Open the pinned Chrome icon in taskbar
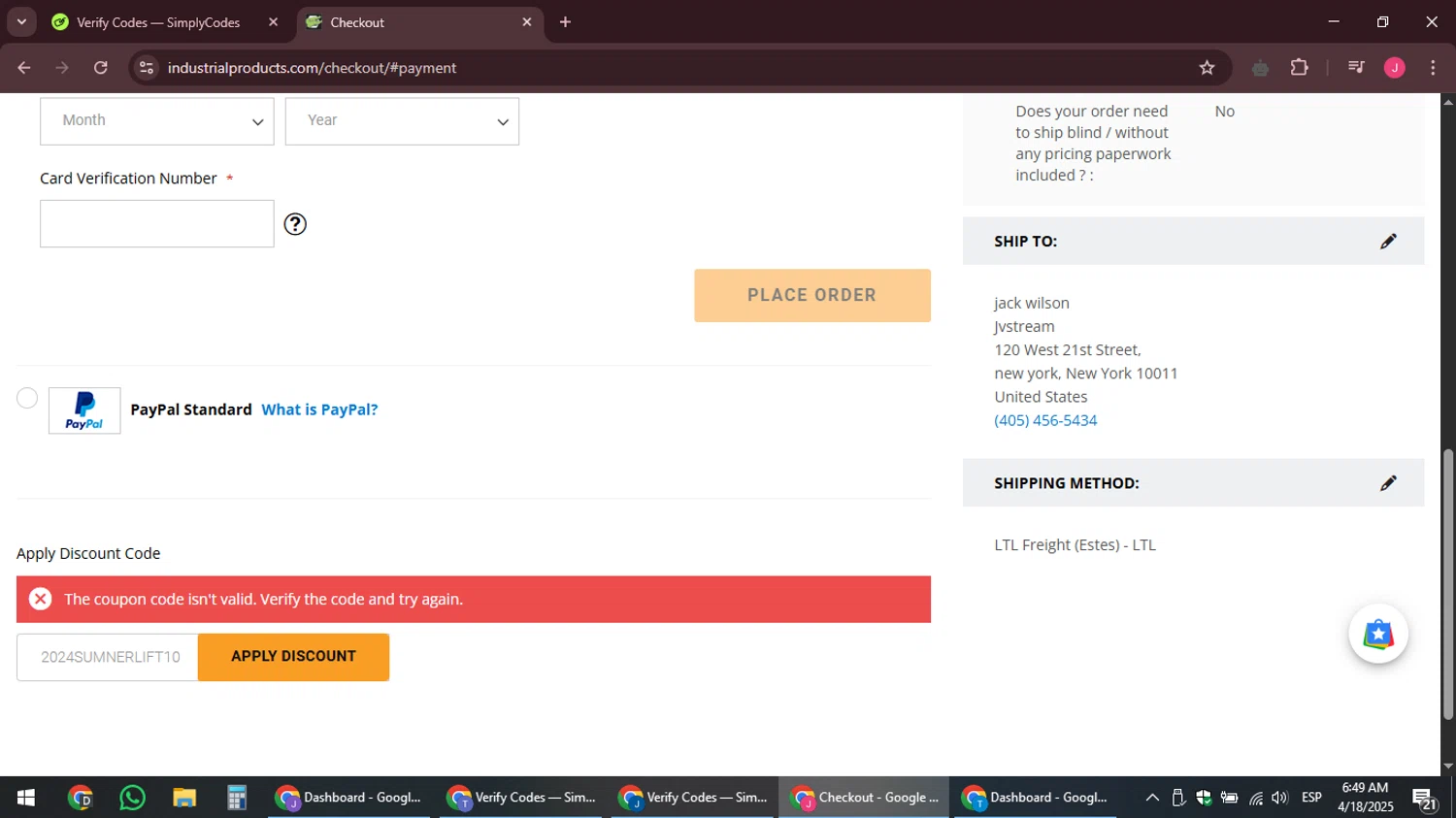 tap(81, 798)
